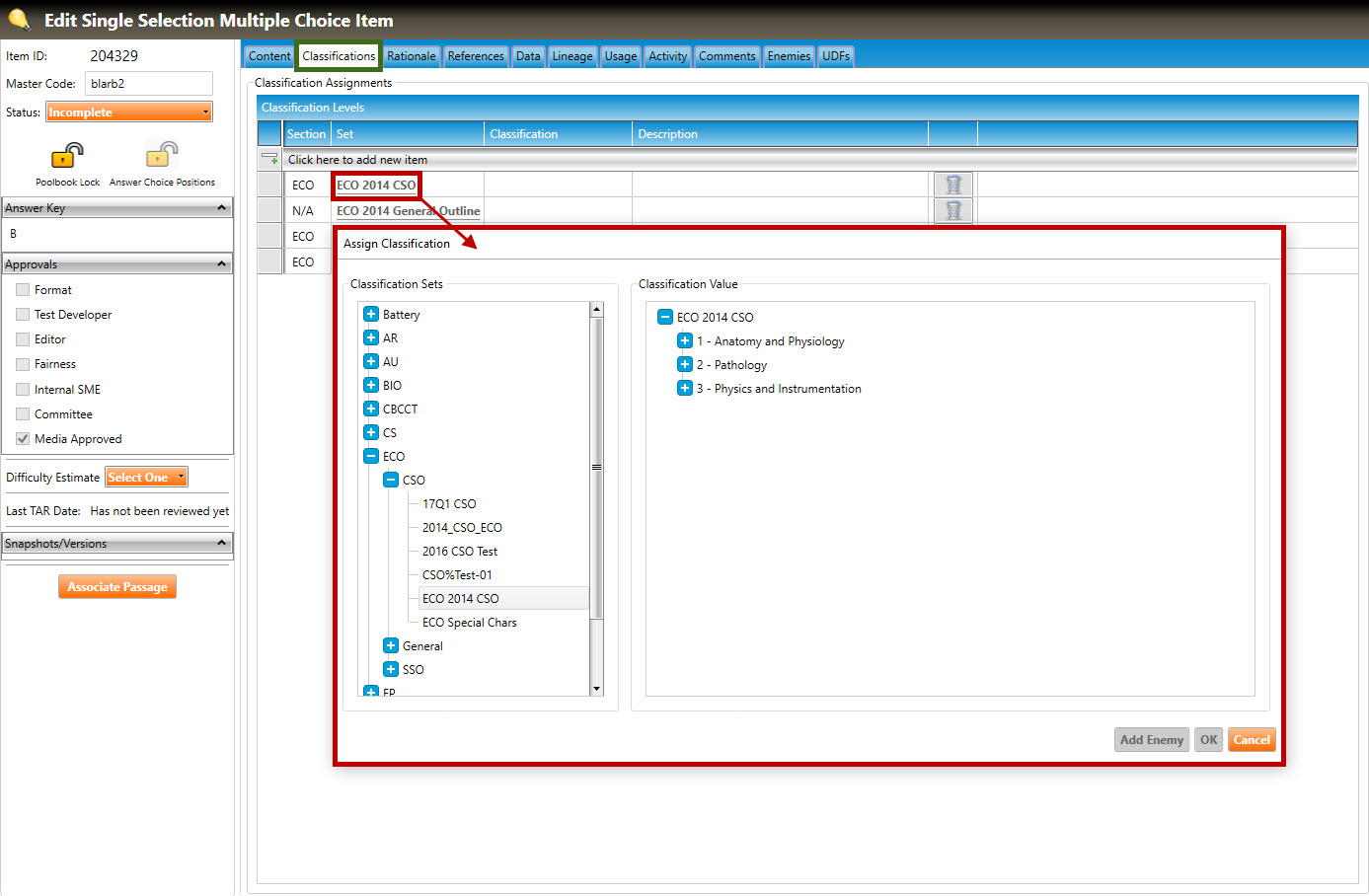Switch to the Rationale tab
Screen dimensions: 1369x896
click(x=411, y=56)
